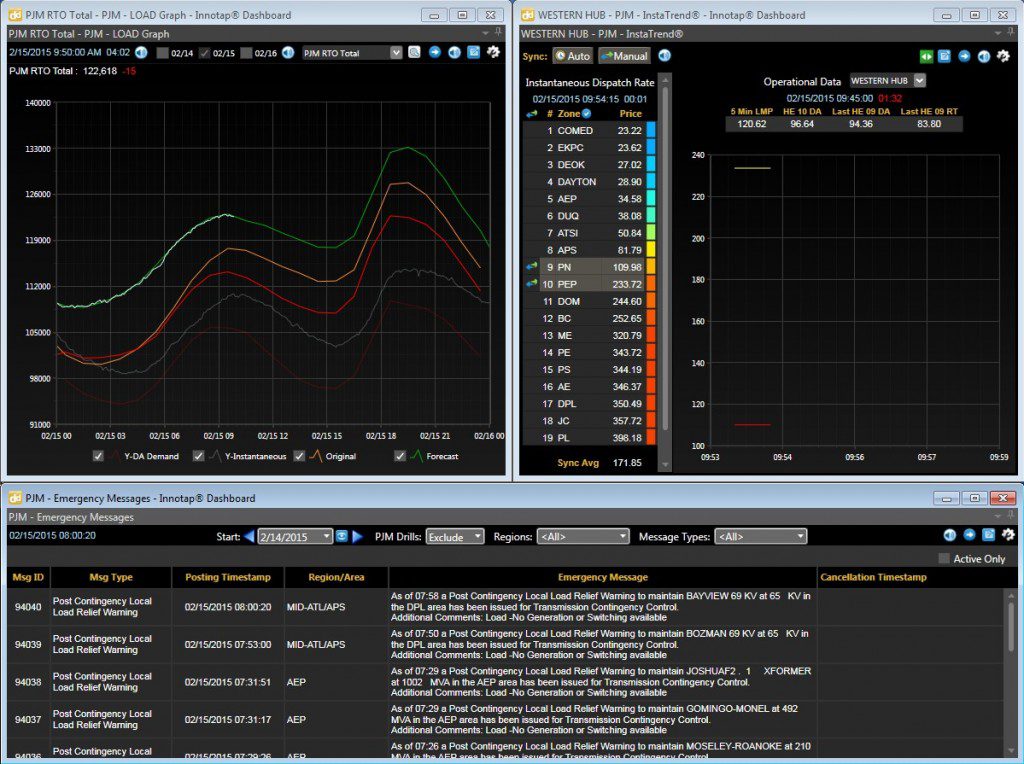Screen dimensions: 1024x764
Task: Click the edit note icon in LOAD Graph toolbar
Action: [x=473, y=52]
